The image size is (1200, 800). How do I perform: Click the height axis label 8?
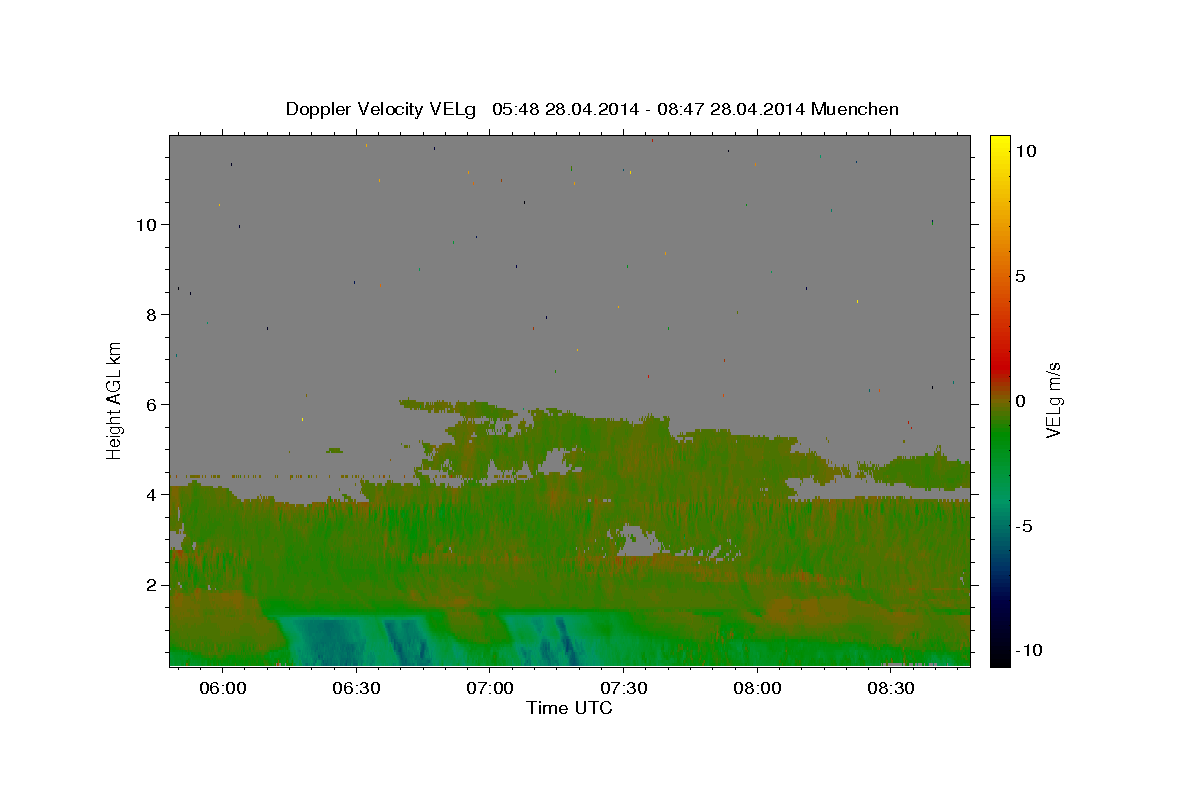(x=152, y=315)
